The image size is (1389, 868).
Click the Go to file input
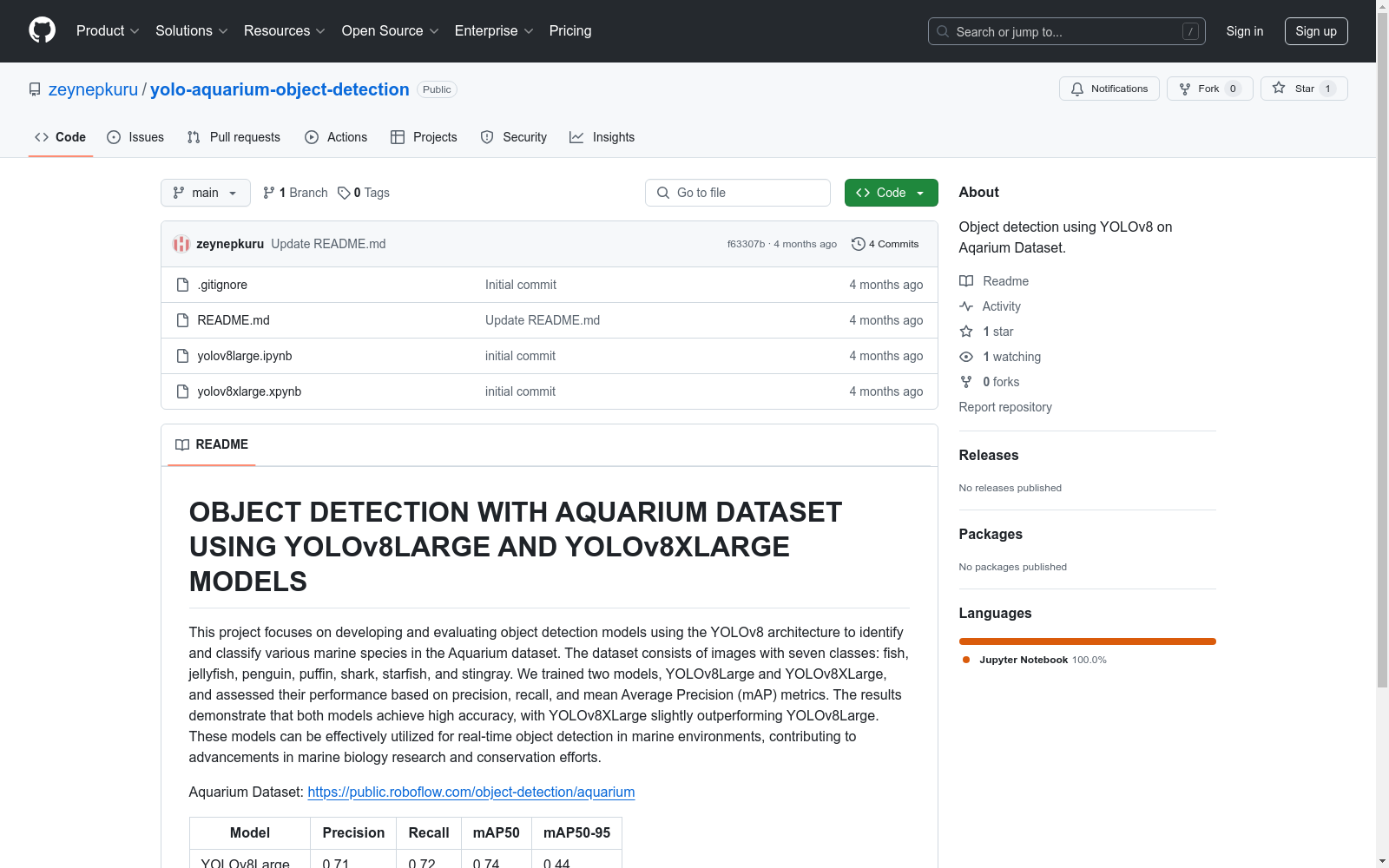pos(738,193)
